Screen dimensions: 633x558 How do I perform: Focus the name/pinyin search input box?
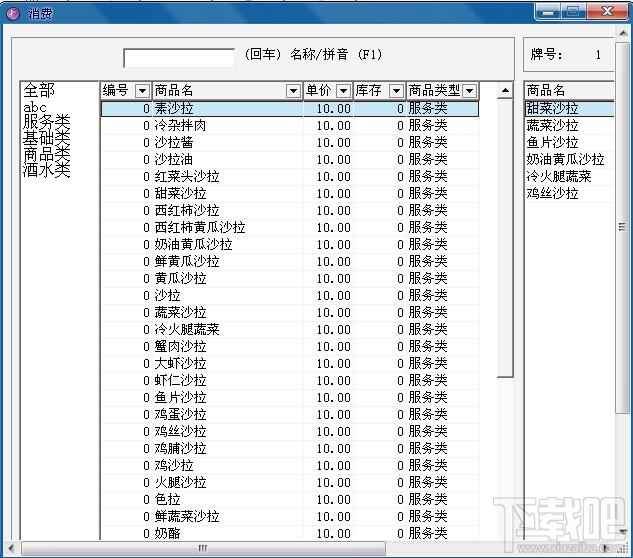(x=179, y=58)
